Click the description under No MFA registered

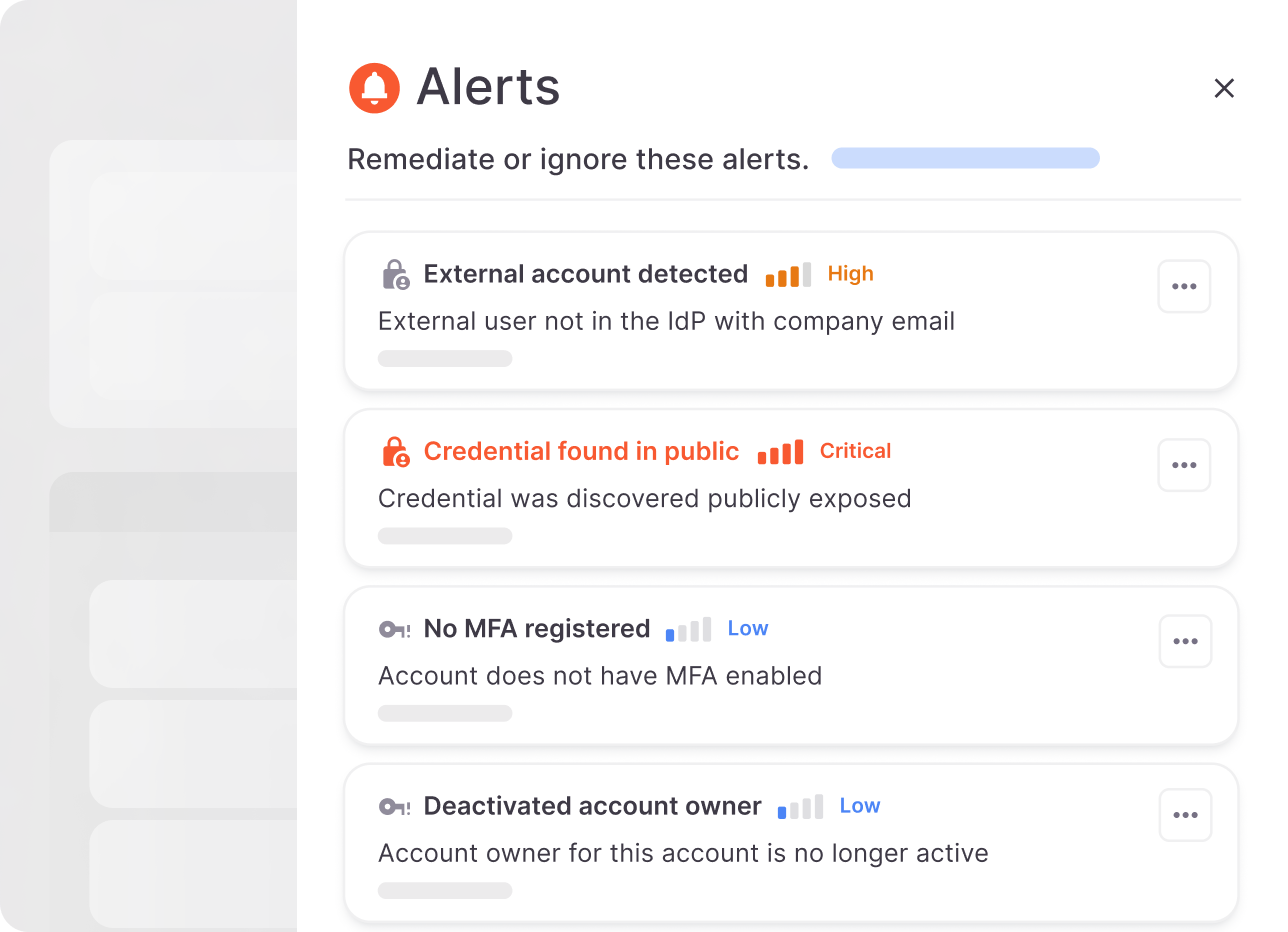[600, 676]
